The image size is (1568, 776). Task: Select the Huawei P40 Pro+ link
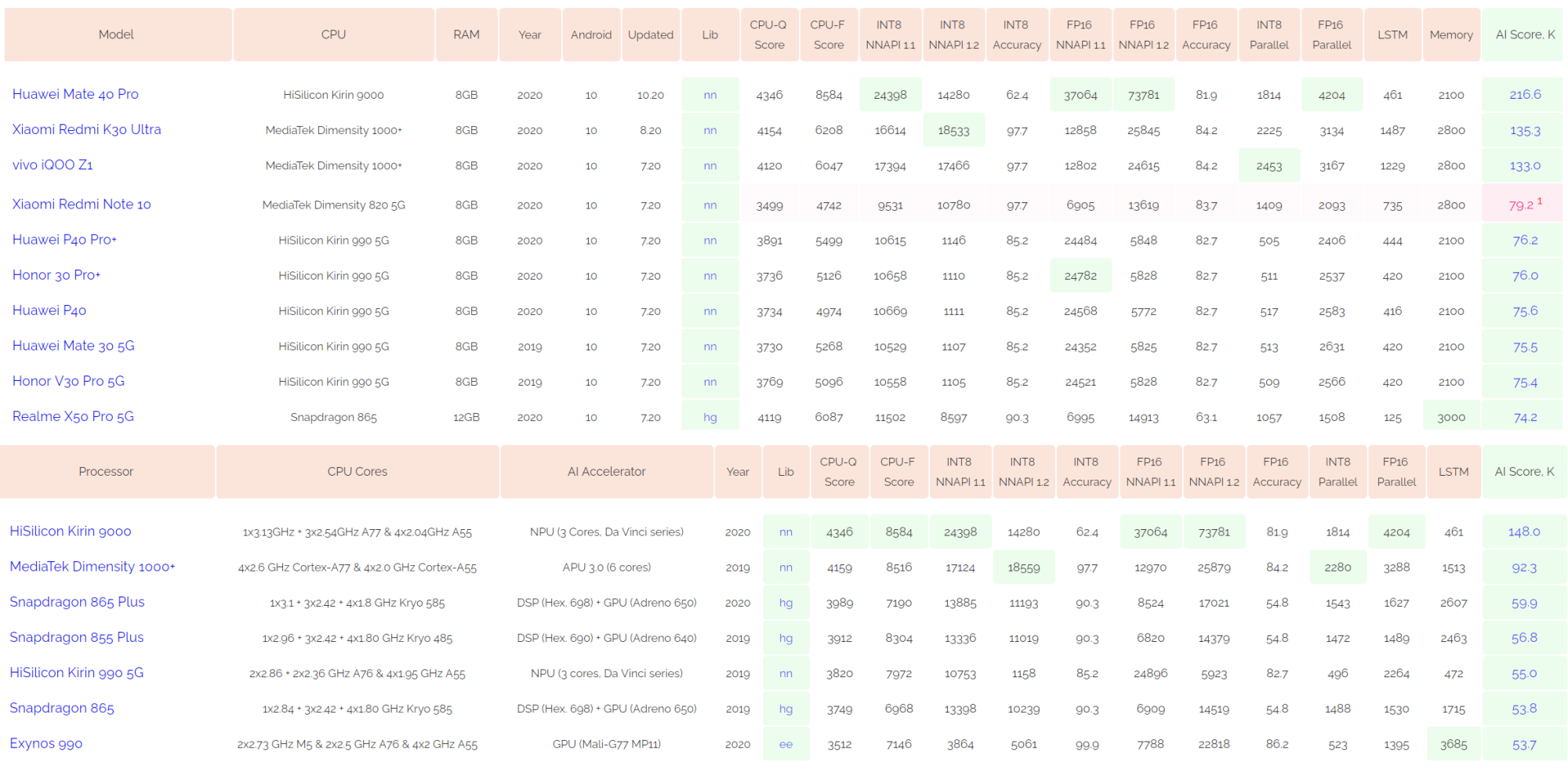[64, 239]
